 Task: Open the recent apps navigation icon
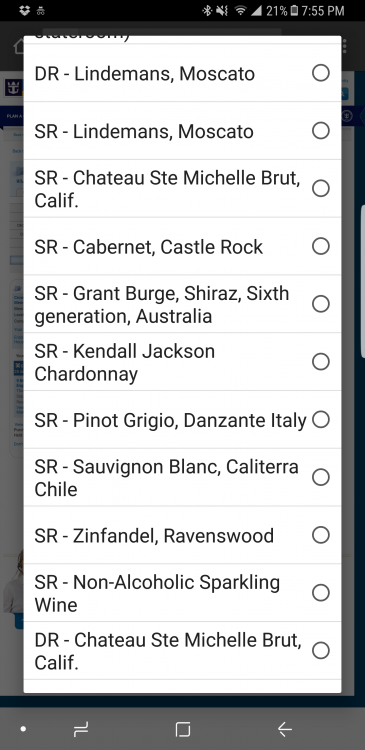tap(81, 729)
